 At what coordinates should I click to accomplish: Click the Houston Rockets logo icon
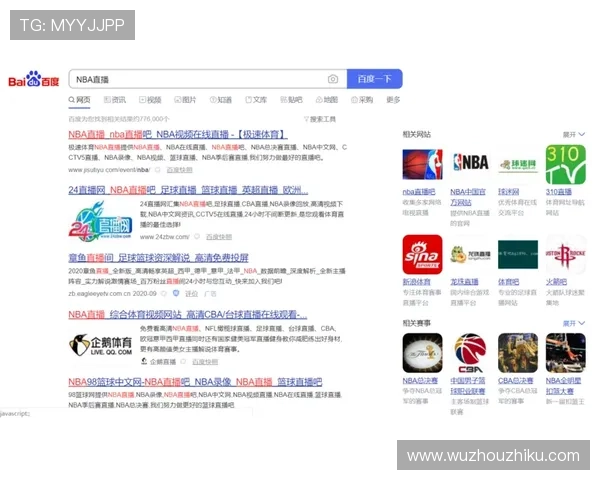[566, 255]
